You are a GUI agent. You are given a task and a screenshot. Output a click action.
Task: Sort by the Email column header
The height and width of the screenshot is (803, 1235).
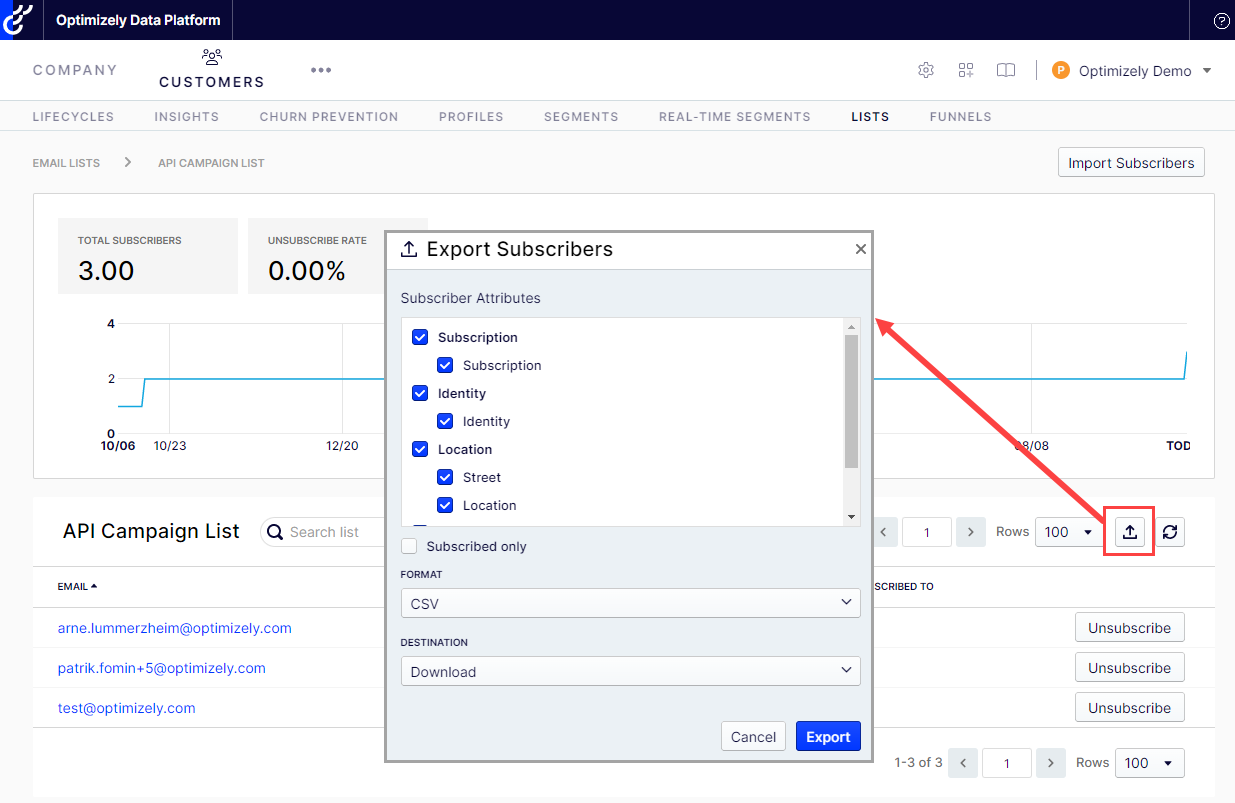pyautogui.click(x=78, y=586)
